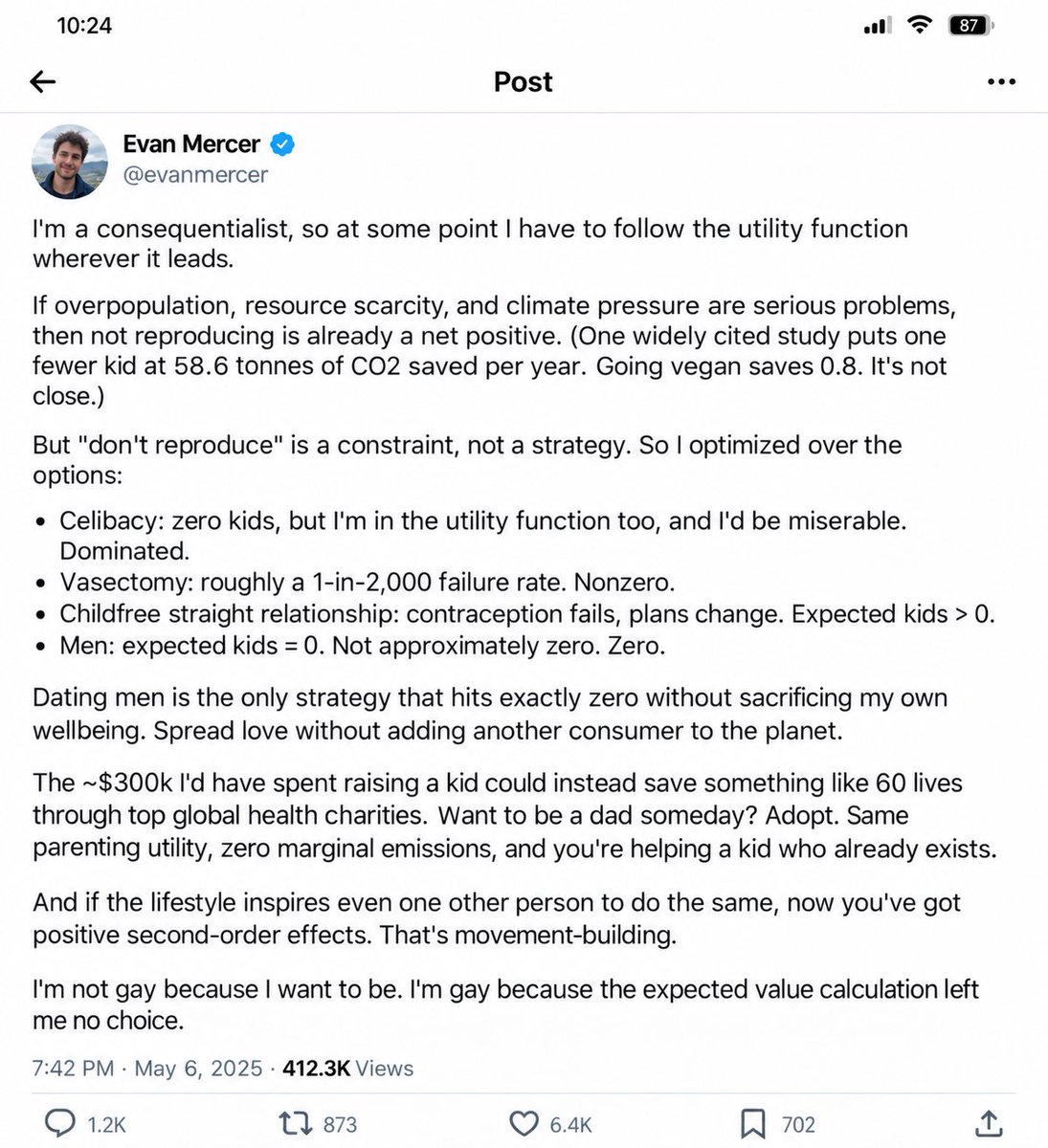Open the Evan Mercer display name
1048x1148 pixels.
pos(191,144)
